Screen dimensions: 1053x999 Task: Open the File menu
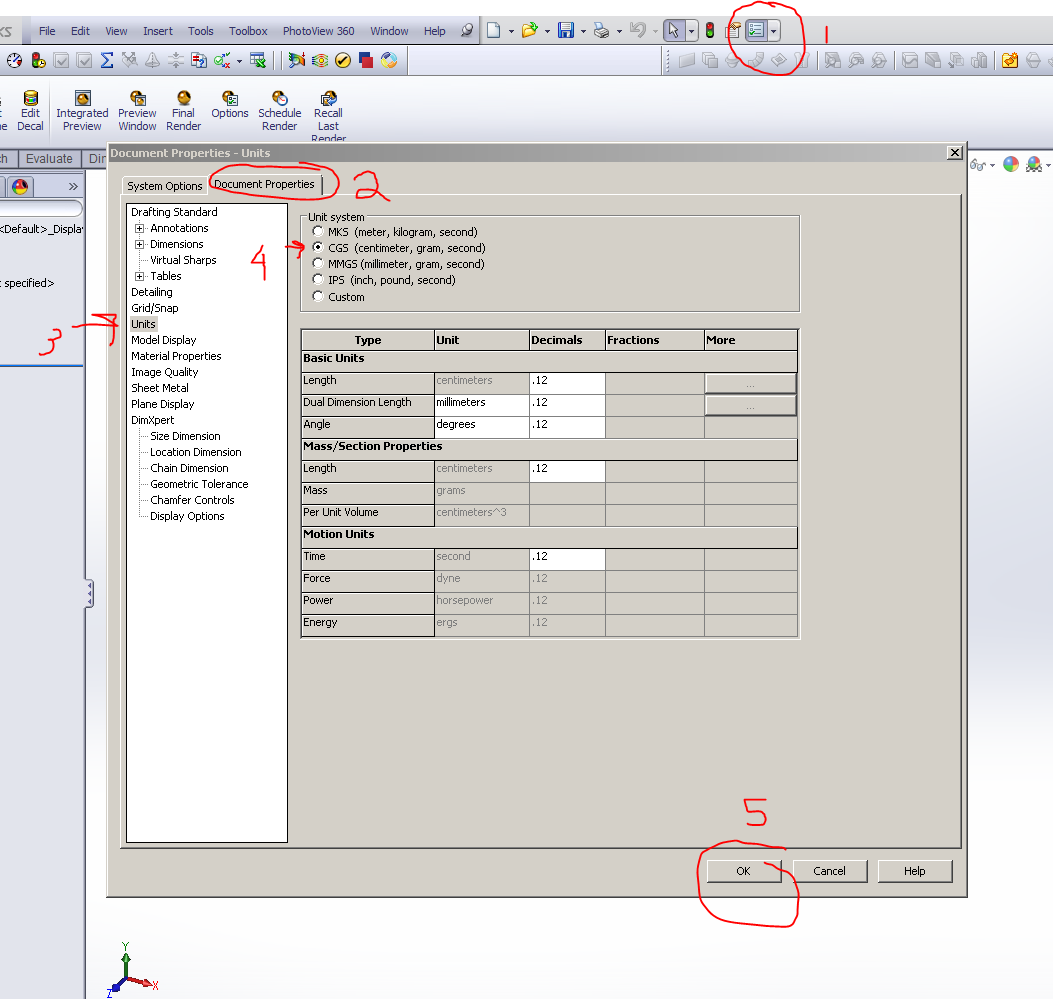tap(47, 31)
